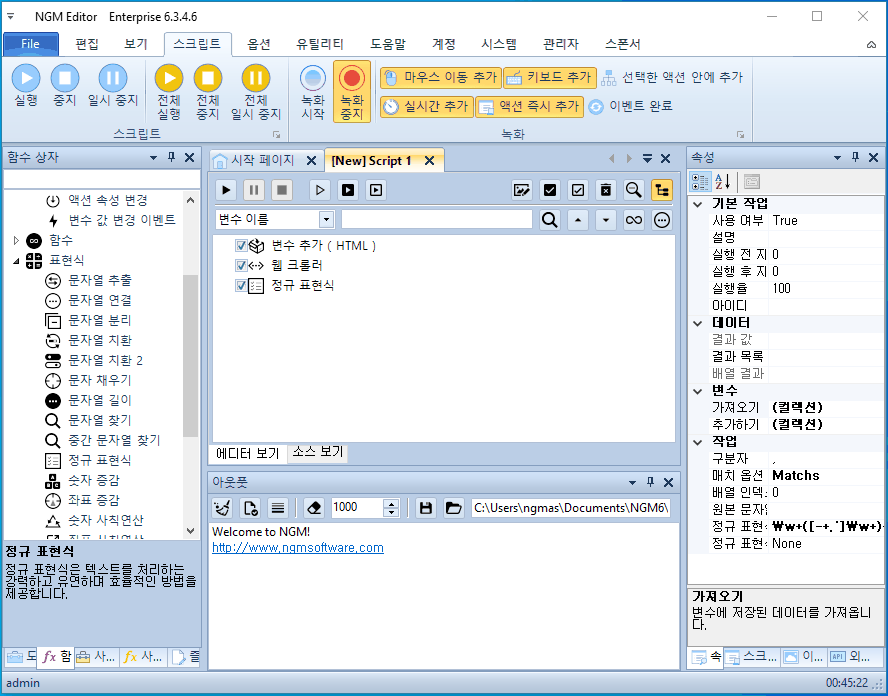The width and height of the screenshot is (888, 696).
Task: Uncheck the 변수 추가 ( HTML ) checkbox
Action: [x=241, y=246]
